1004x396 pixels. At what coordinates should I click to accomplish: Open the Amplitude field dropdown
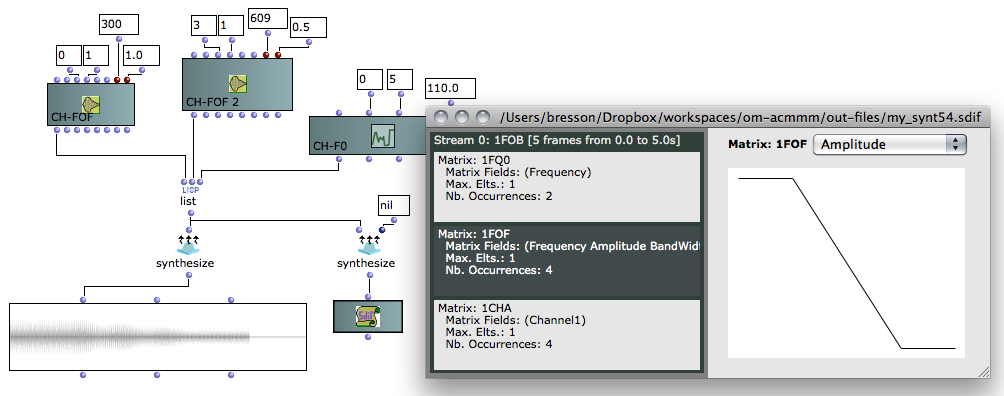point(889,144)
